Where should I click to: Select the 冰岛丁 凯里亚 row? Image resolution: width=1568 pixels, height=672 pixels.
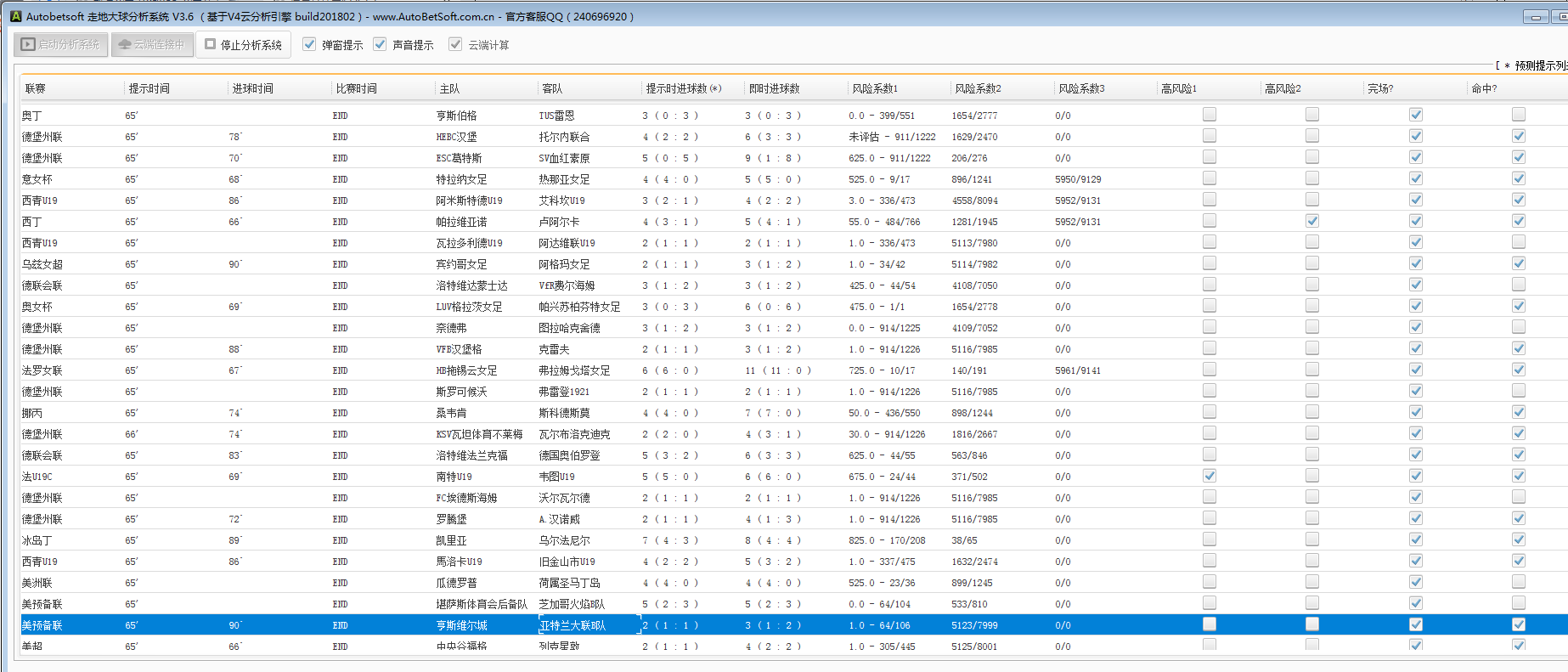(451, 540)
